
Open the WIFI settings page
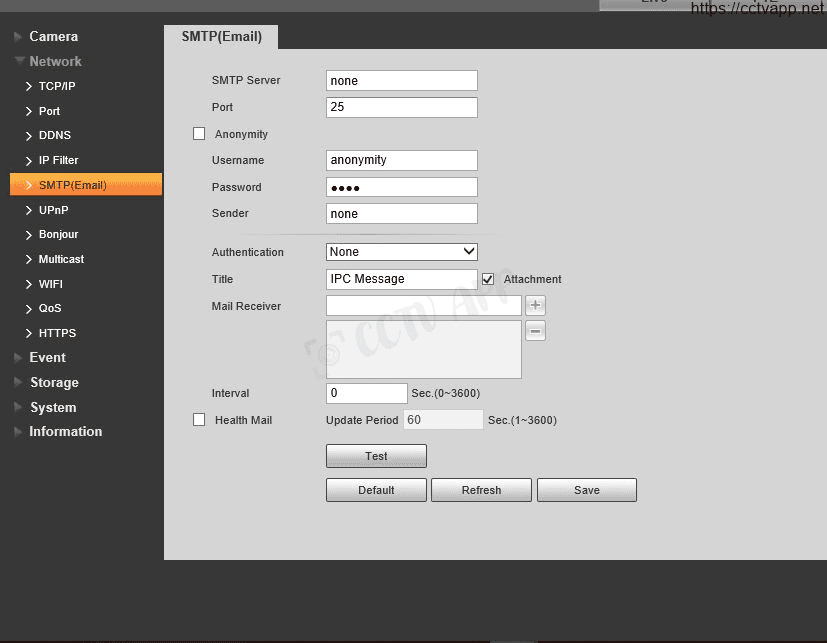point(50,284)
